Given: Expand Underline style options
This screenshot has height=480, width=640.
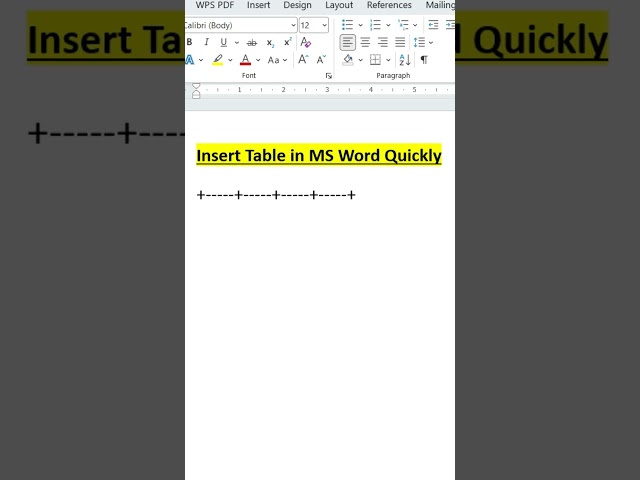Looking at the screenshot, I should (237, 42).
